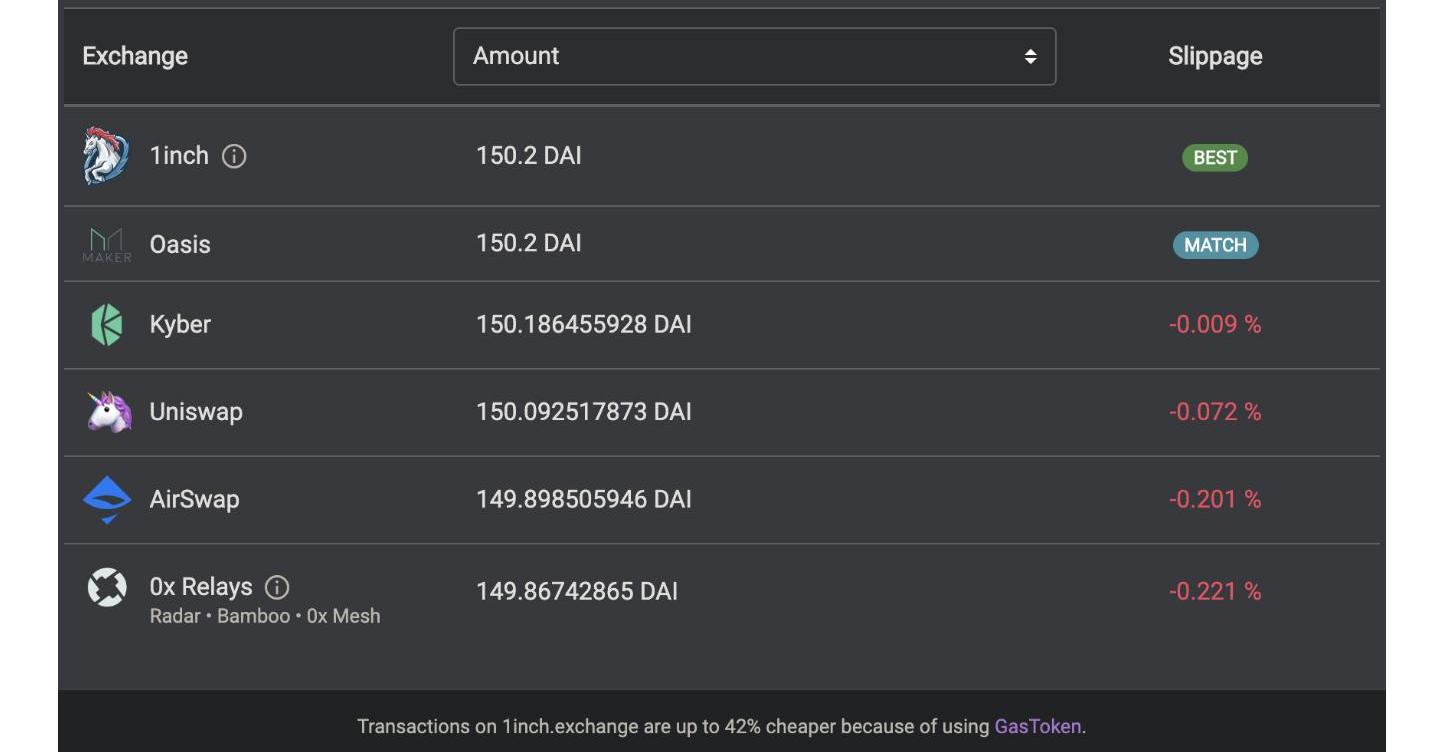Select the 1inch exchange name
The image size is (1438, 752).
pos(179,156)
